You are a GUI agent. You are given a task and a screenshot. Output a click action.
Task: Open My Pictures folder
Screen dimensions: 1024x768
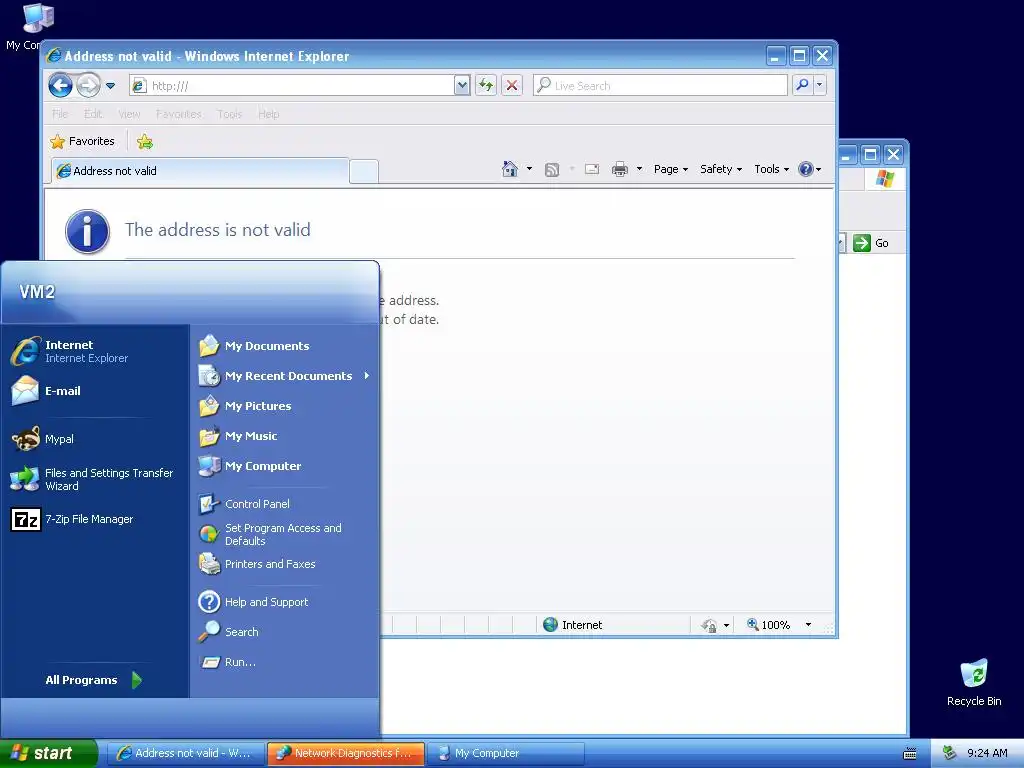click(x=284, y=406)
